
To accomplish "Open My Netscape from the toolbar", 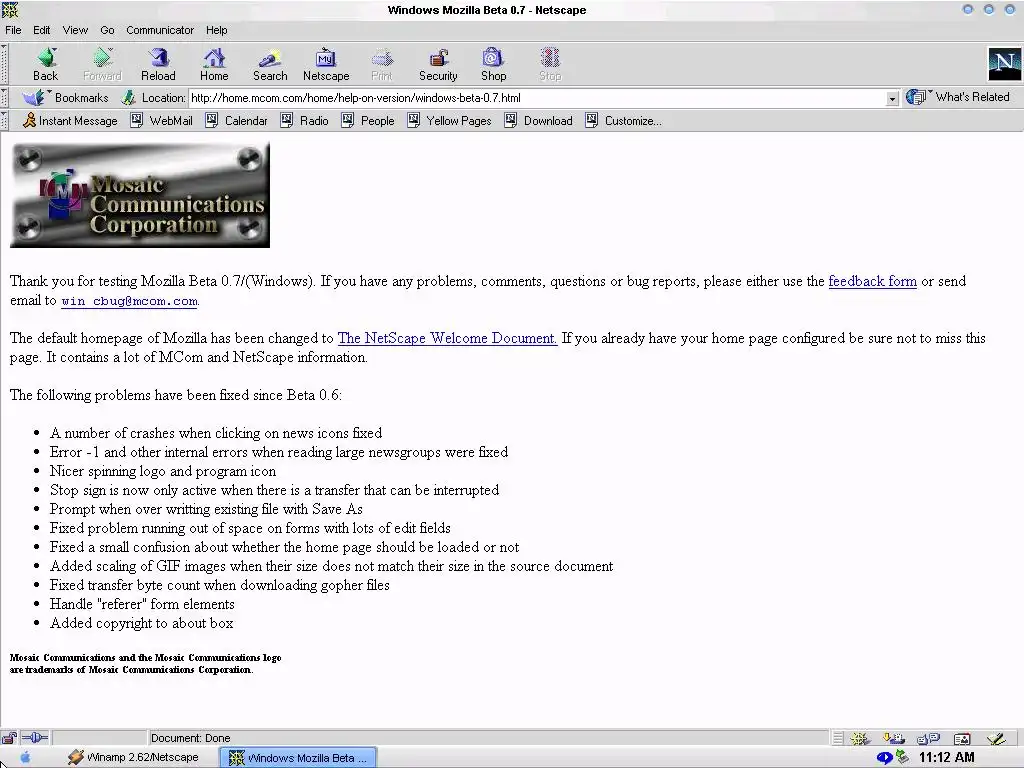I will (326, 65).
